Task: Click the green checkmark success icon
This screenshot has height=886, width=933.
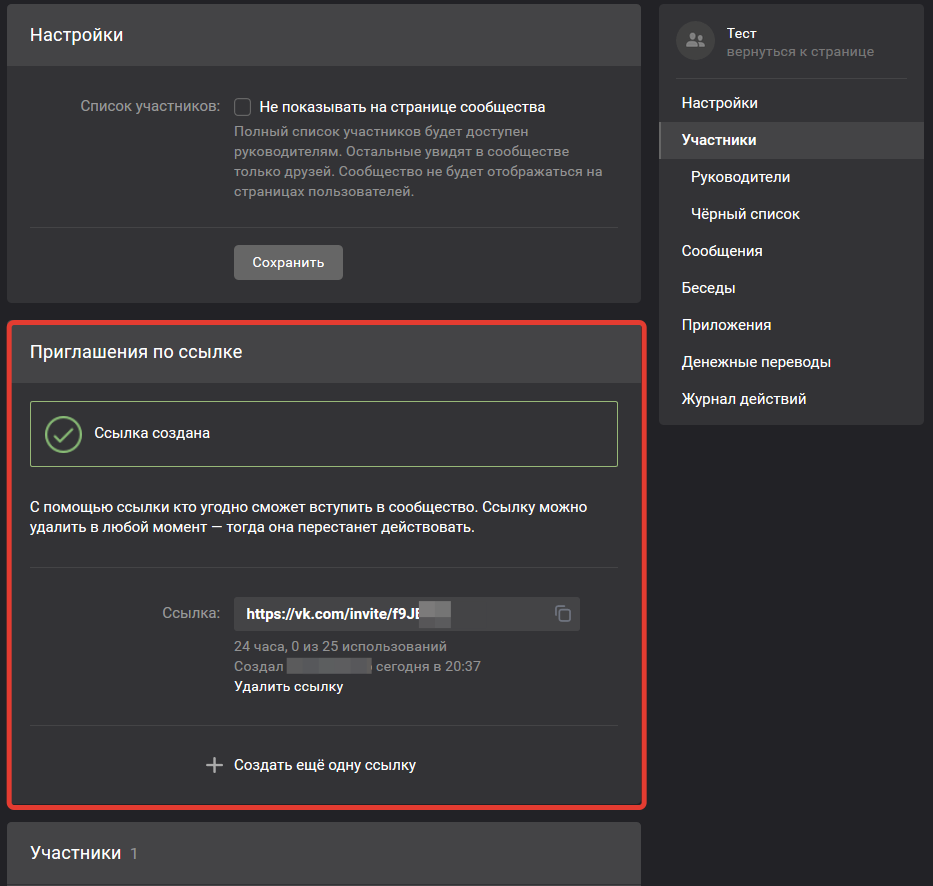Action: tap(64, 434)
